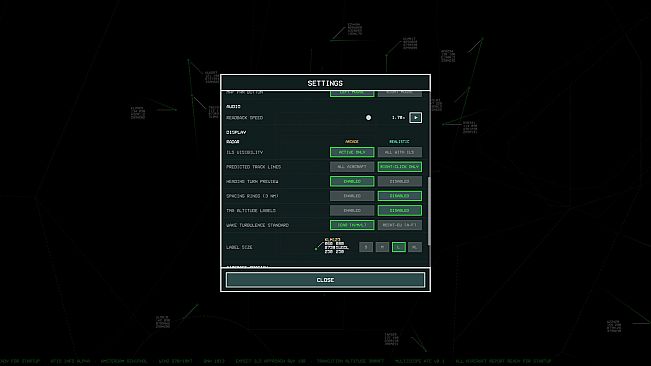651x366 pixels.
Task: Set predicted track lines to Right-Click Only
Action: click(399, 167)
